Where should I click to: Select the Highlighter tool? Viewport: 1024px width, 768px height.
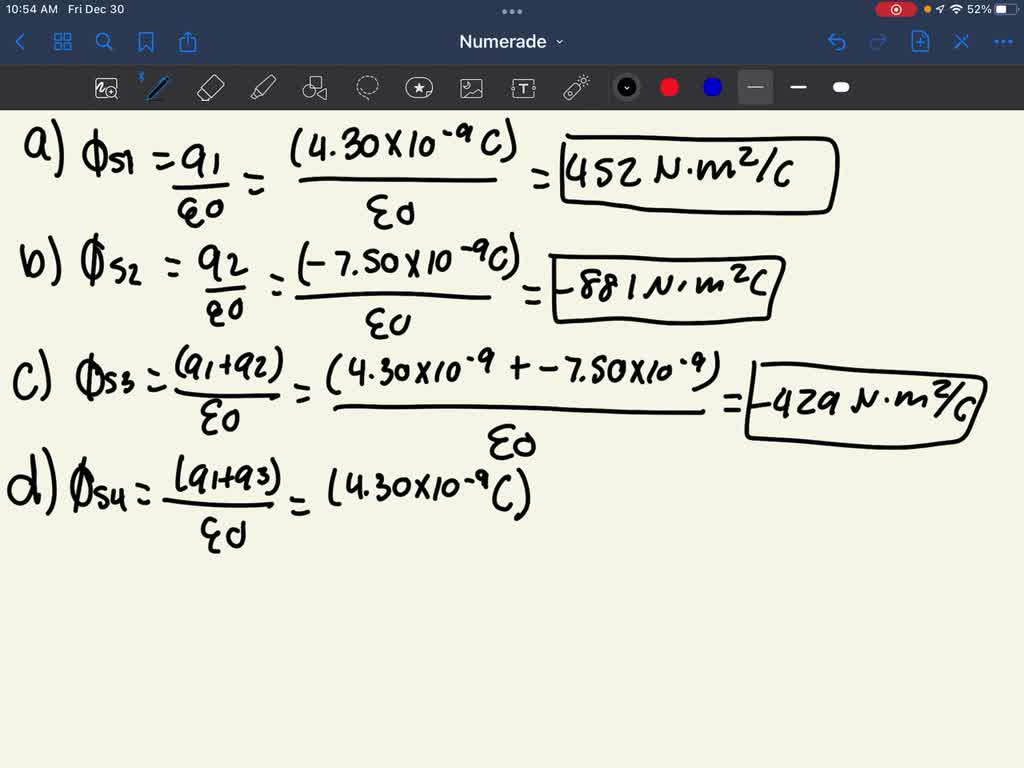[x=263, y=87]
